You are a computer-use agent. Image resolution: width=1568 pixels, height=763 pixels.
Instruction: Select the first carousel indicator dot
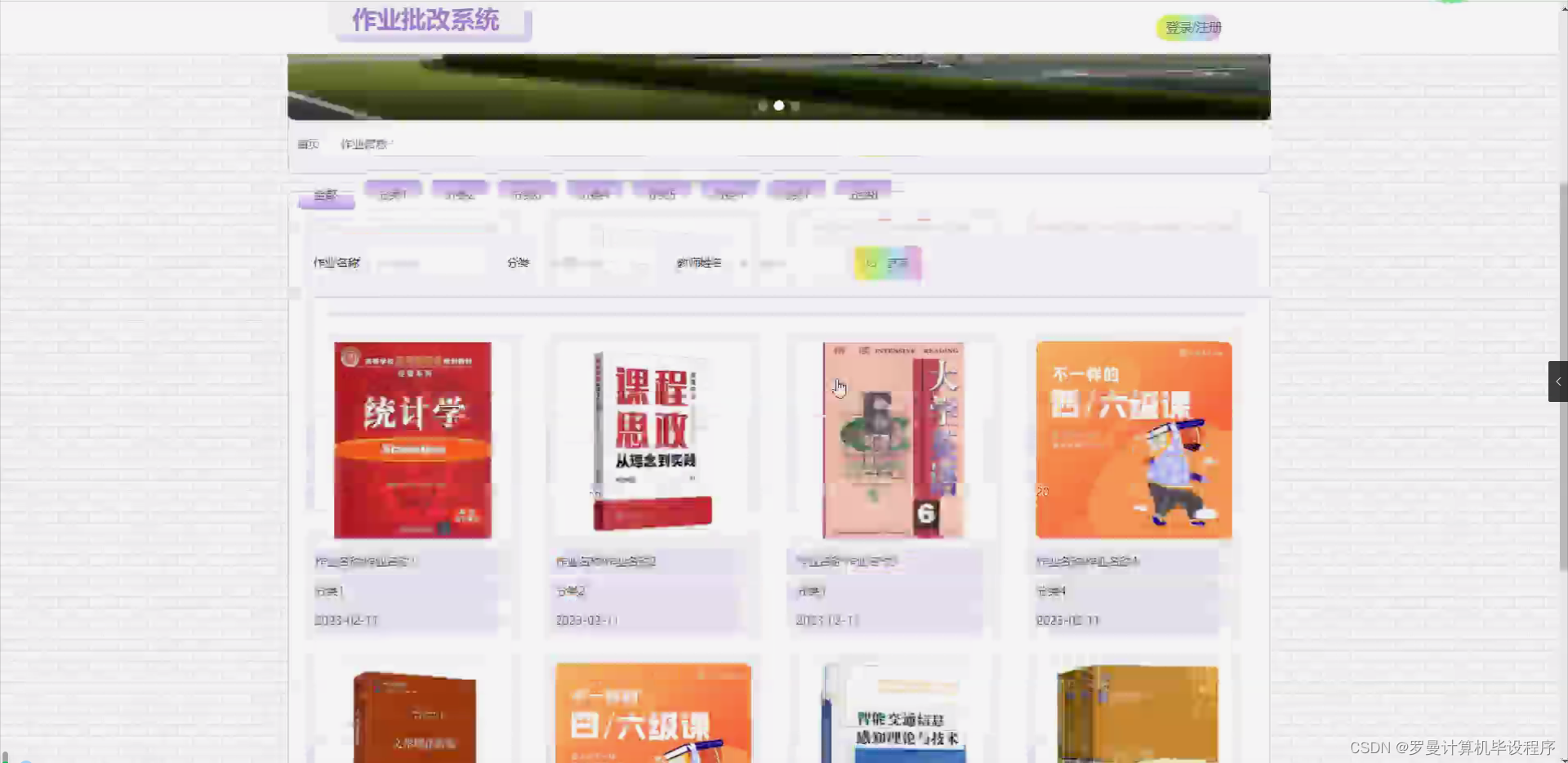pyautogui.click(x=763, y=105)
